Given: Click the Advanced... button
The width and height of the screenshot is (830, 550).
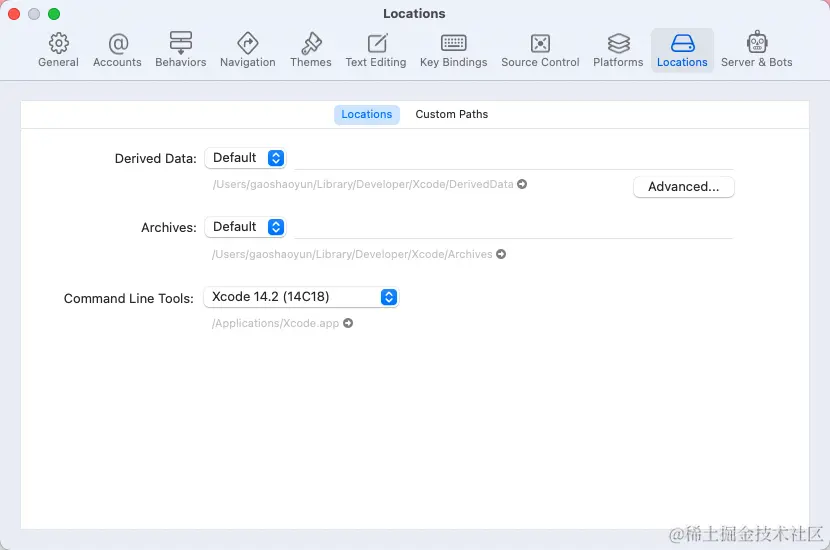Looking at the screenshot, I should tap(683, 187).
